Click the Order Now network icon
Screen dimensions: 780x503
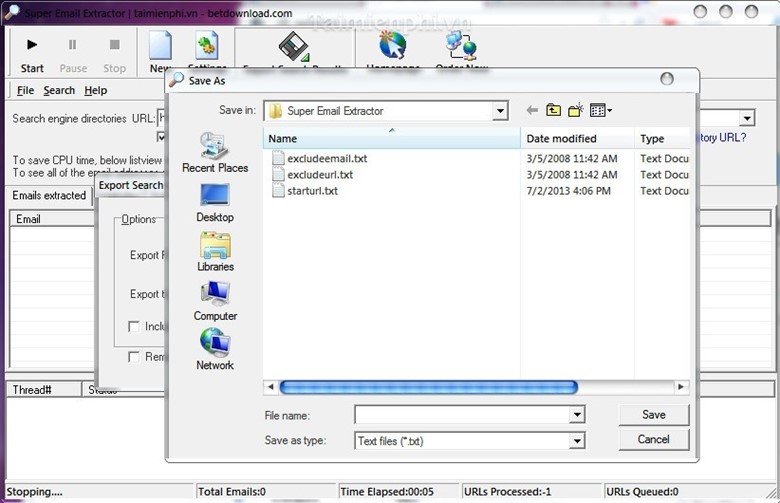click(461, 46)
